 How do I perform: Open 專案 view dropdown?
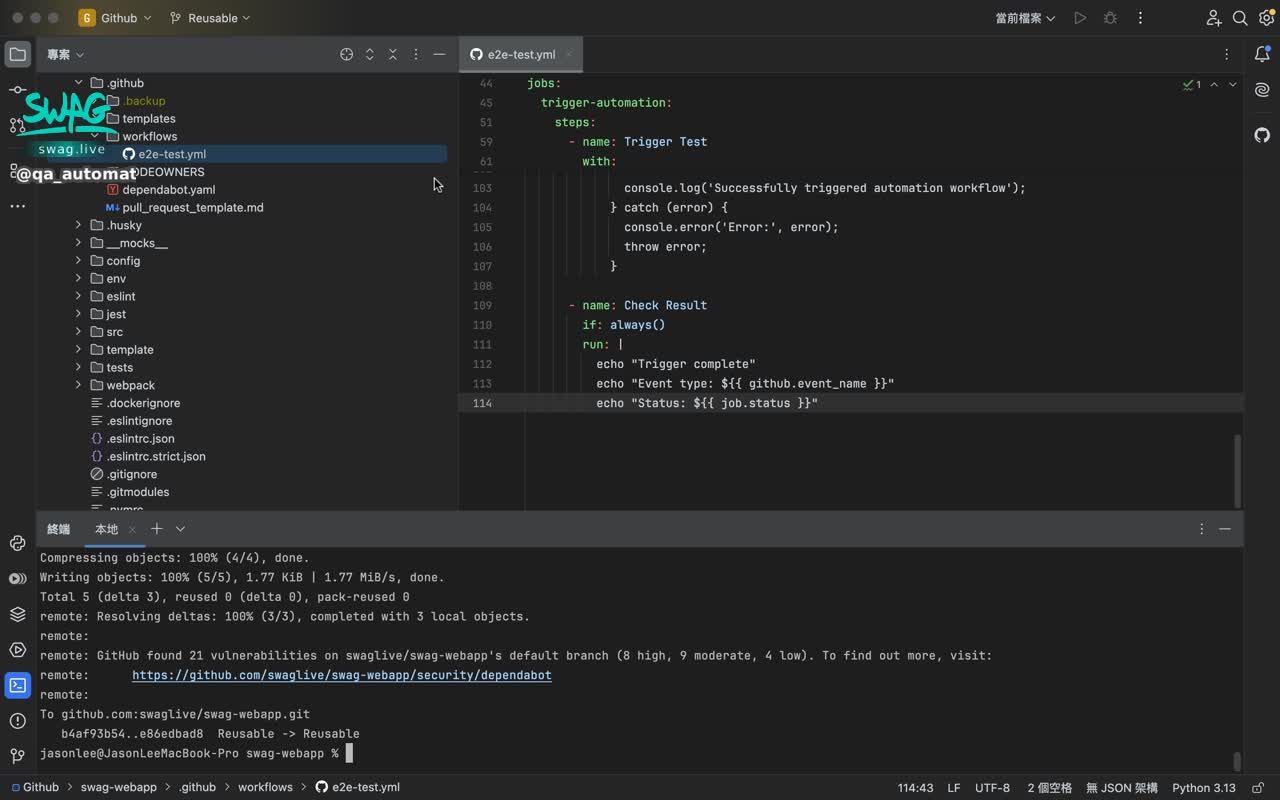pyautogui.click(x=65, y=54)
